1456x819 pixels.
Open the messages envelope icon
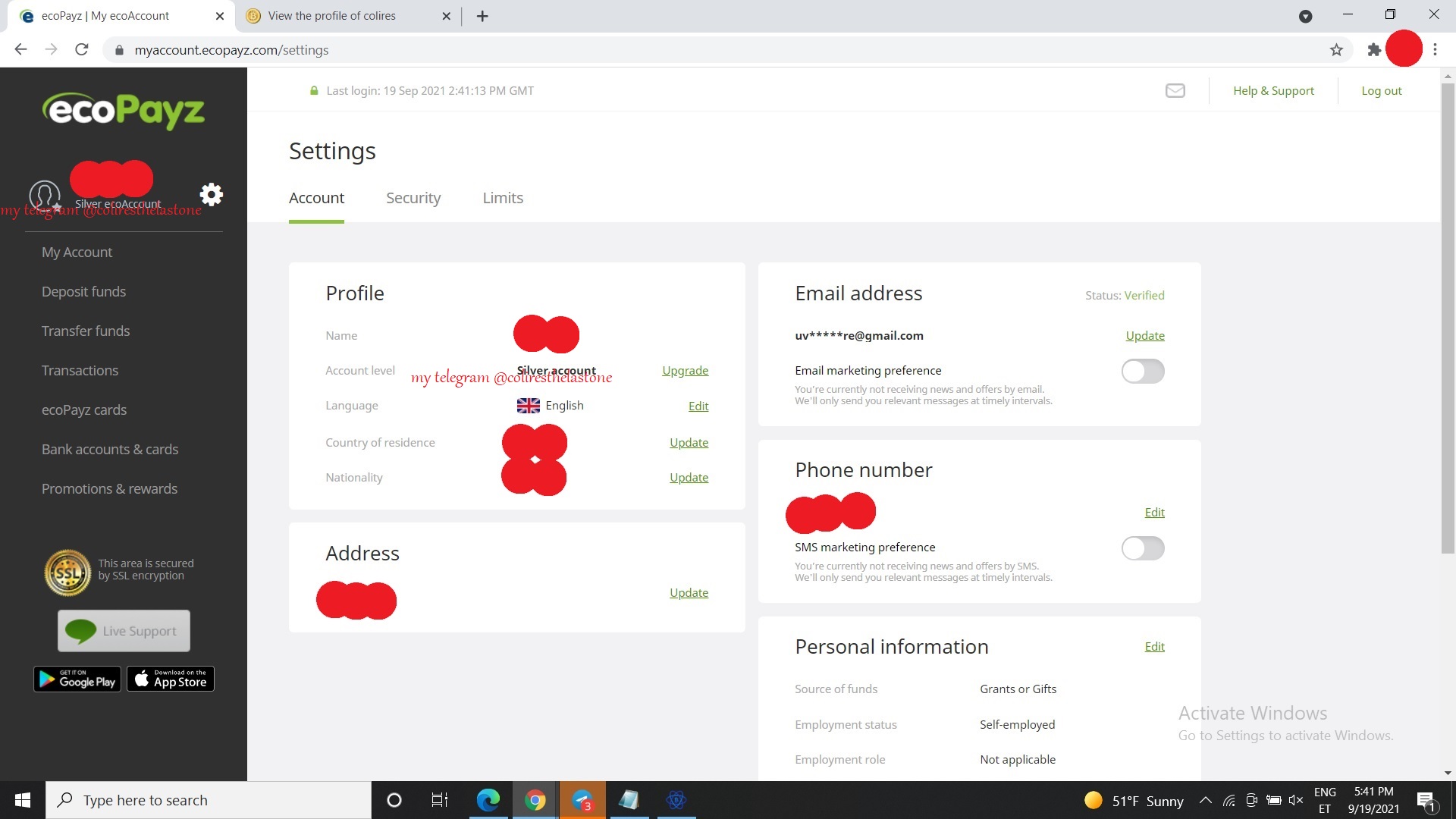(1175, 90)
